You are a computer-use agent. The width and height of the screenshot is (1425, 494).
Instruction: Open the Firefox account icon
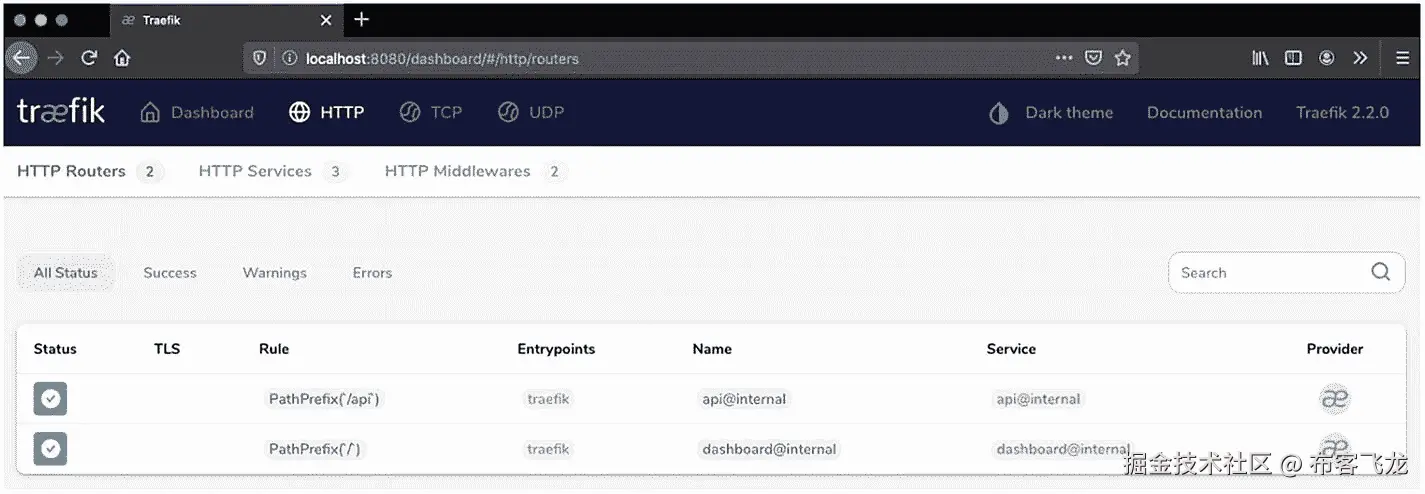coord(1327,58)
